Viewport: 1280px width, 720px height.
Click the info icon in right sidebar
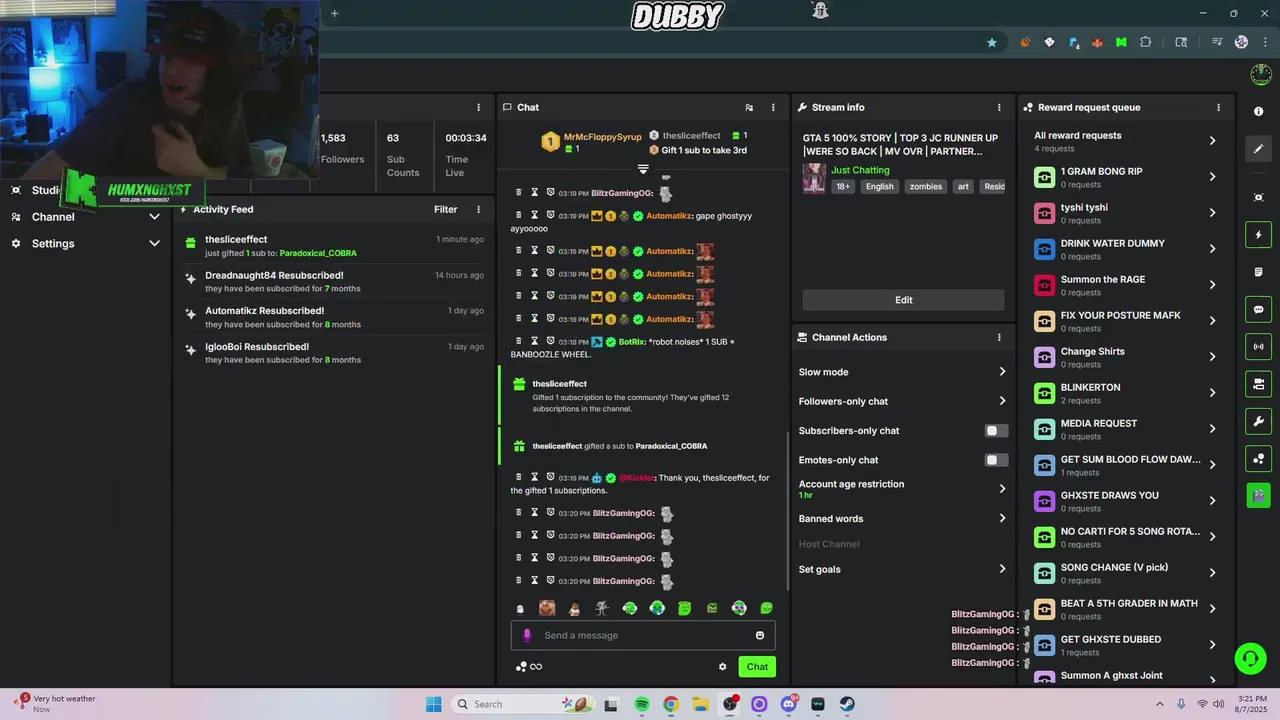pyautogui.click(x=1259, y=111)
